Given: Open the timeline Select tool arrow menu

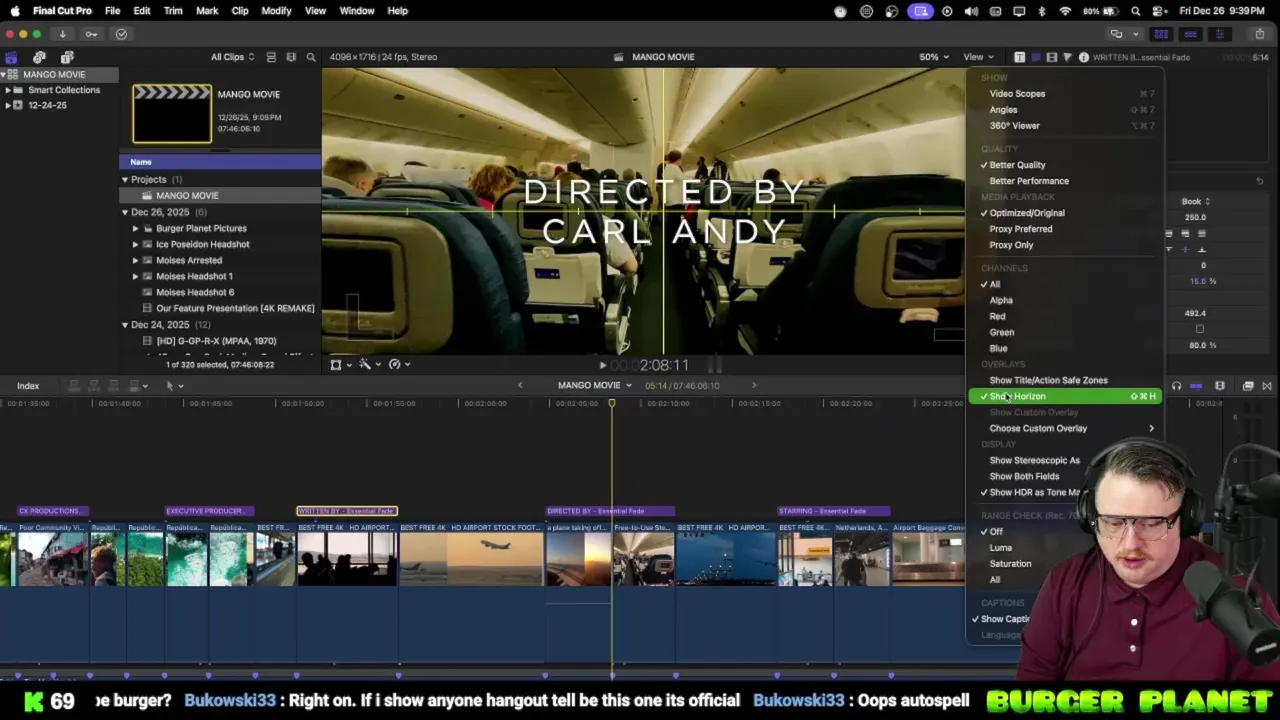Looking at the screenshot, I should [173, 386].
